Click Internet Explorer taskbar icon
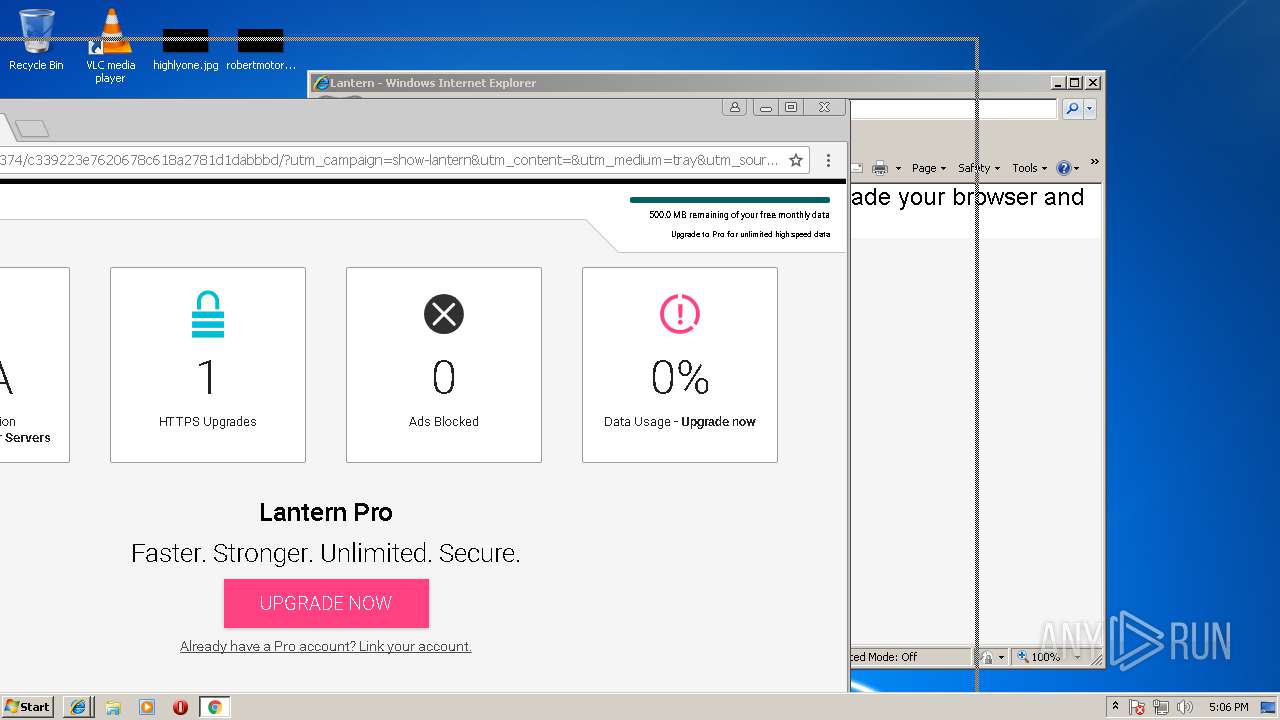 (78, 707)
